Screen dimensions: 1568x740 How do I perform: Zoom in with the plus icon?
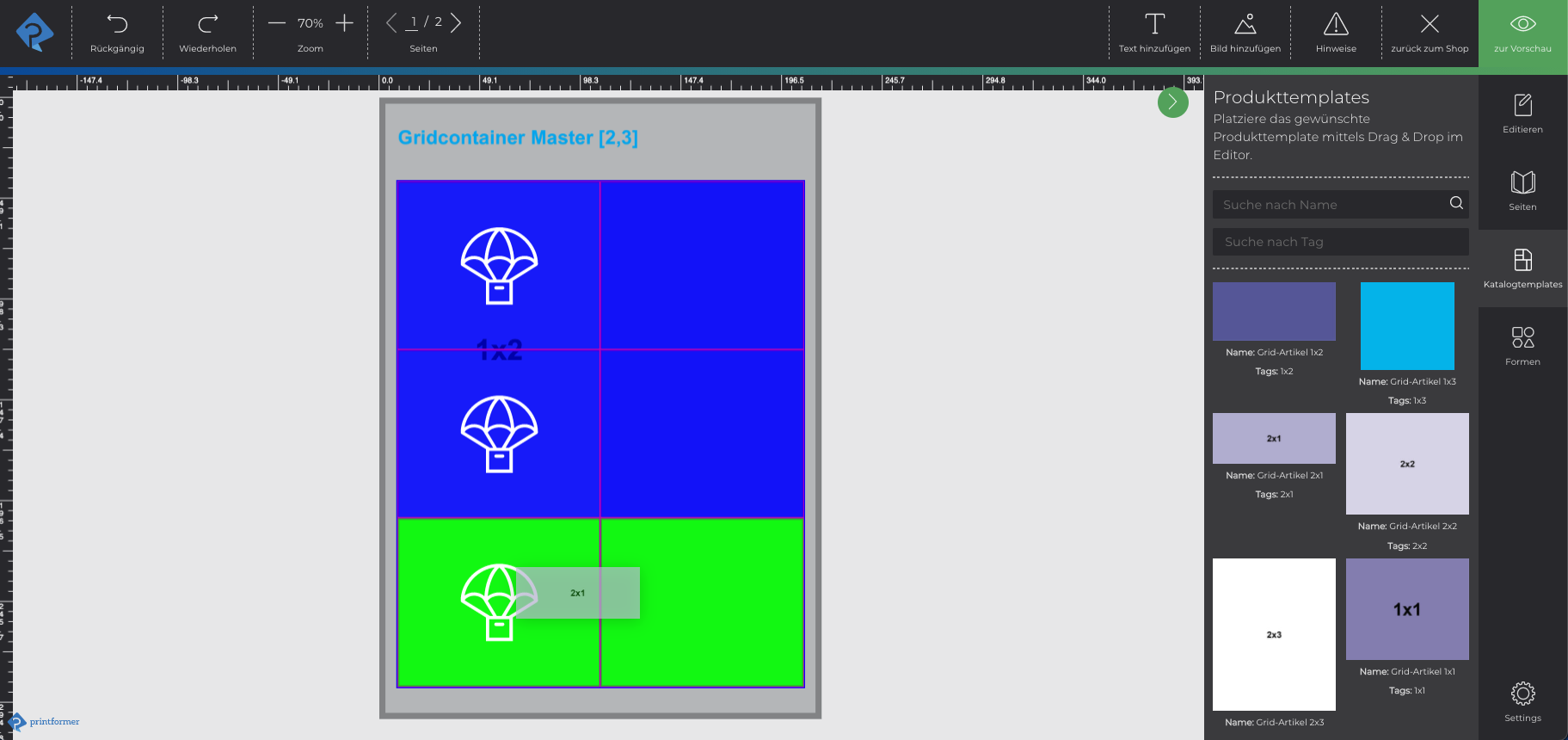pos(344,23)
